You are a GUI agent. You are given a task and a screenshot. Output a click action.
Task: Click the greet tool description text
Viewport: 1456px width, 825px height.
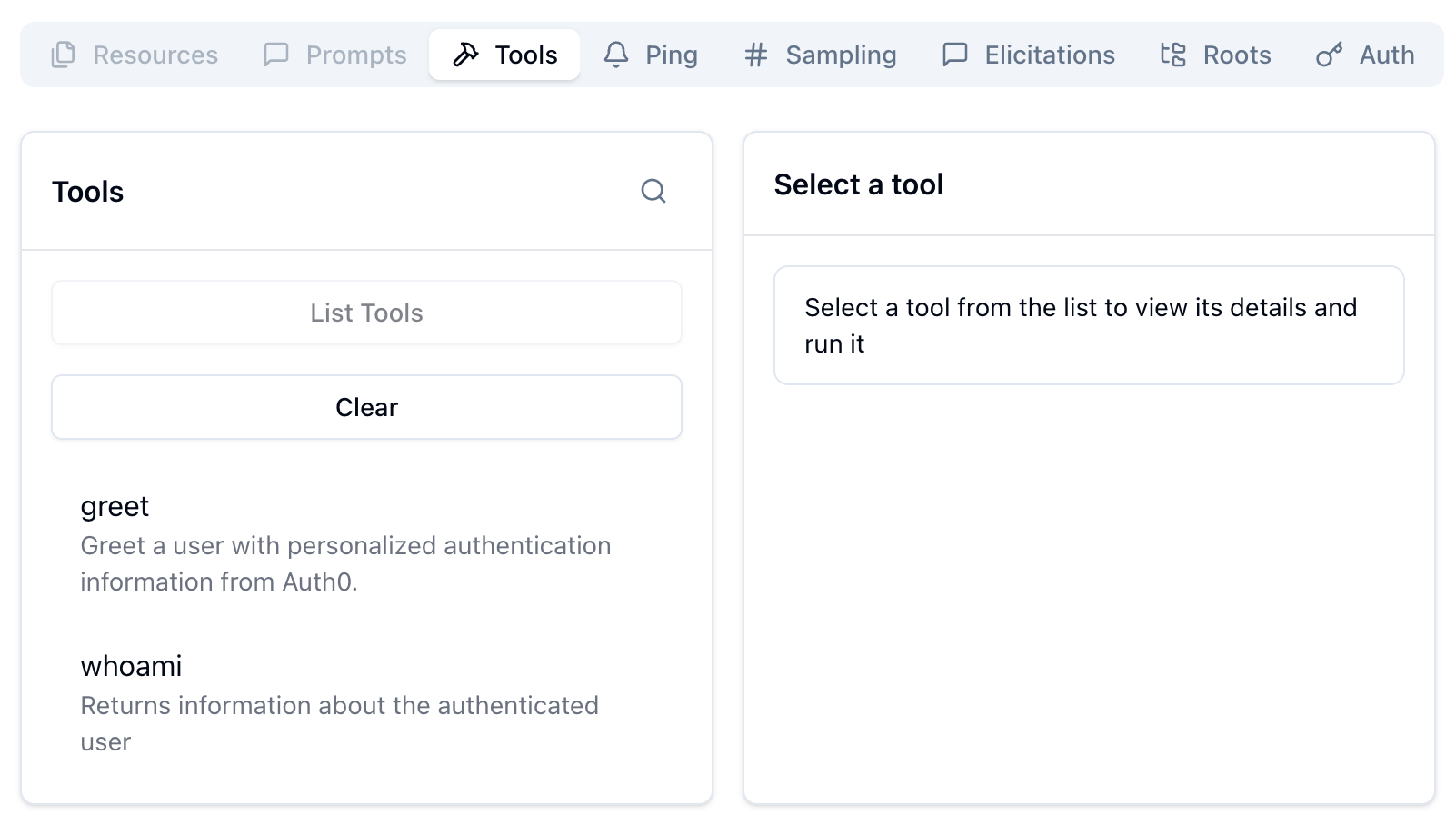pyautogui.click(x=345, y=563)
